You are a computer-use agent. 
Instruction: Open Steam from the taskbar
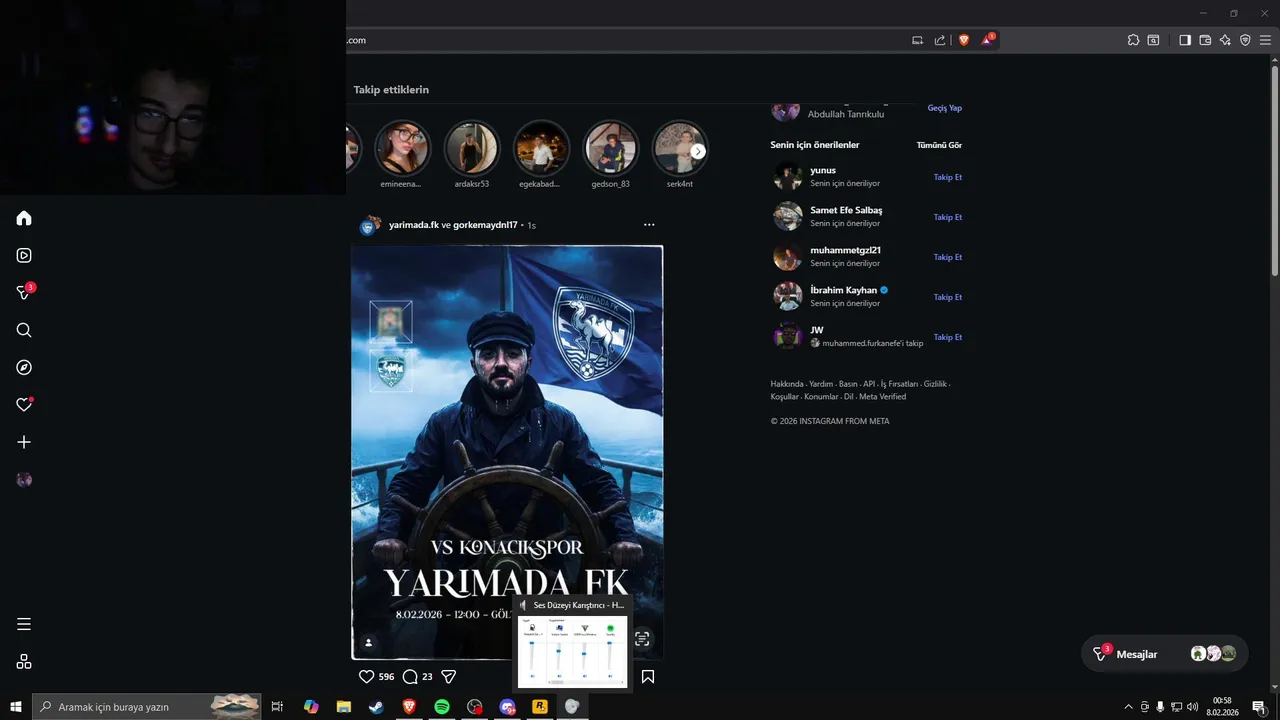(x=376, y=707)
